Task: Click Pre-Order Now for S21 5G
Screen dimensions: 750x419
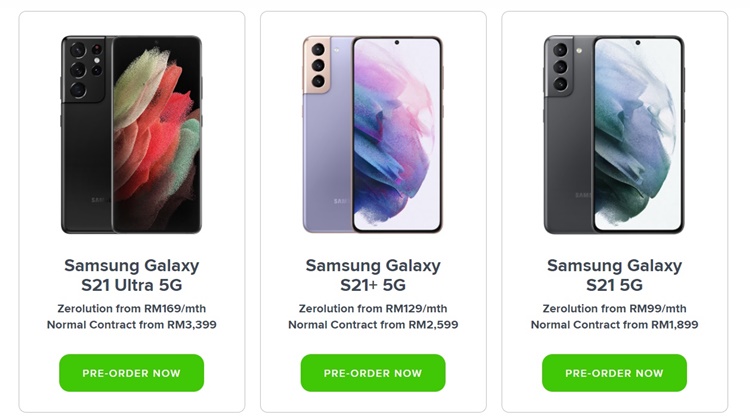Action: 615,373
